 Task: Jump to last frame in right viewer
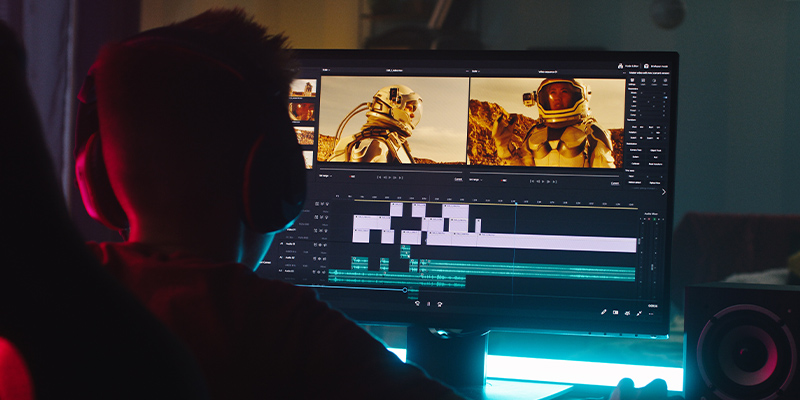555,182
